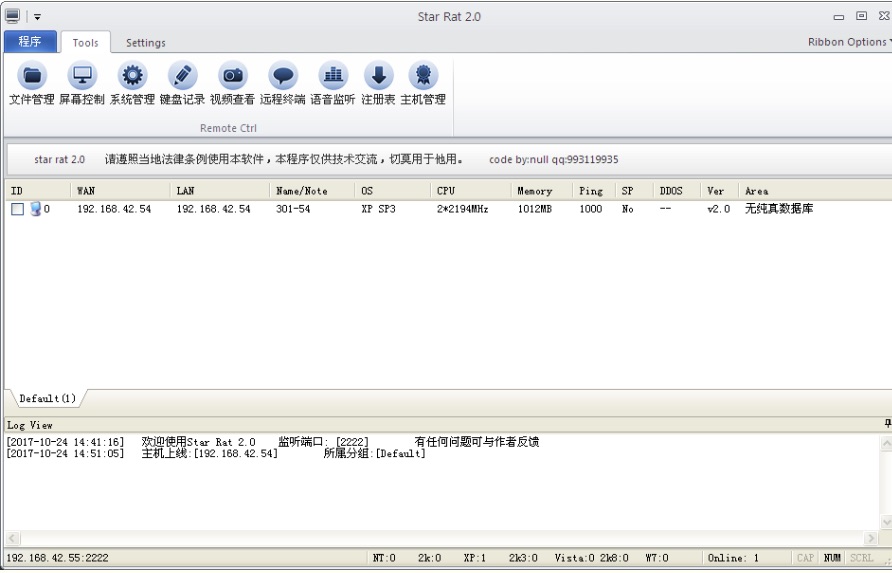Pin the Log View panel
Image resolution: width=892 pixels, height=573 pixels.
coord(887,423)
